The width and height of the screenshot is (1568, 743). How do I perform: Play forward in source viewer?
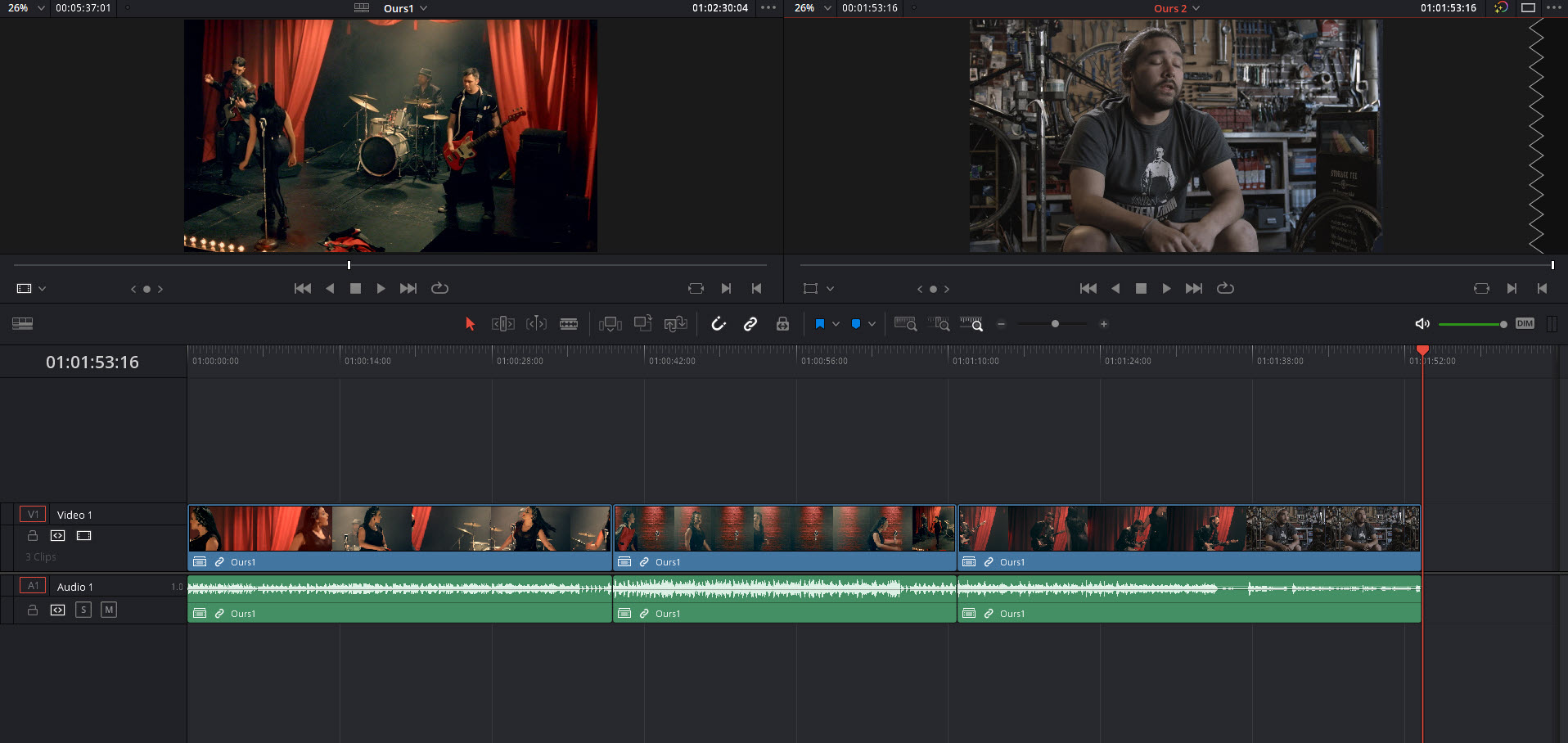(x=381, y=288)
